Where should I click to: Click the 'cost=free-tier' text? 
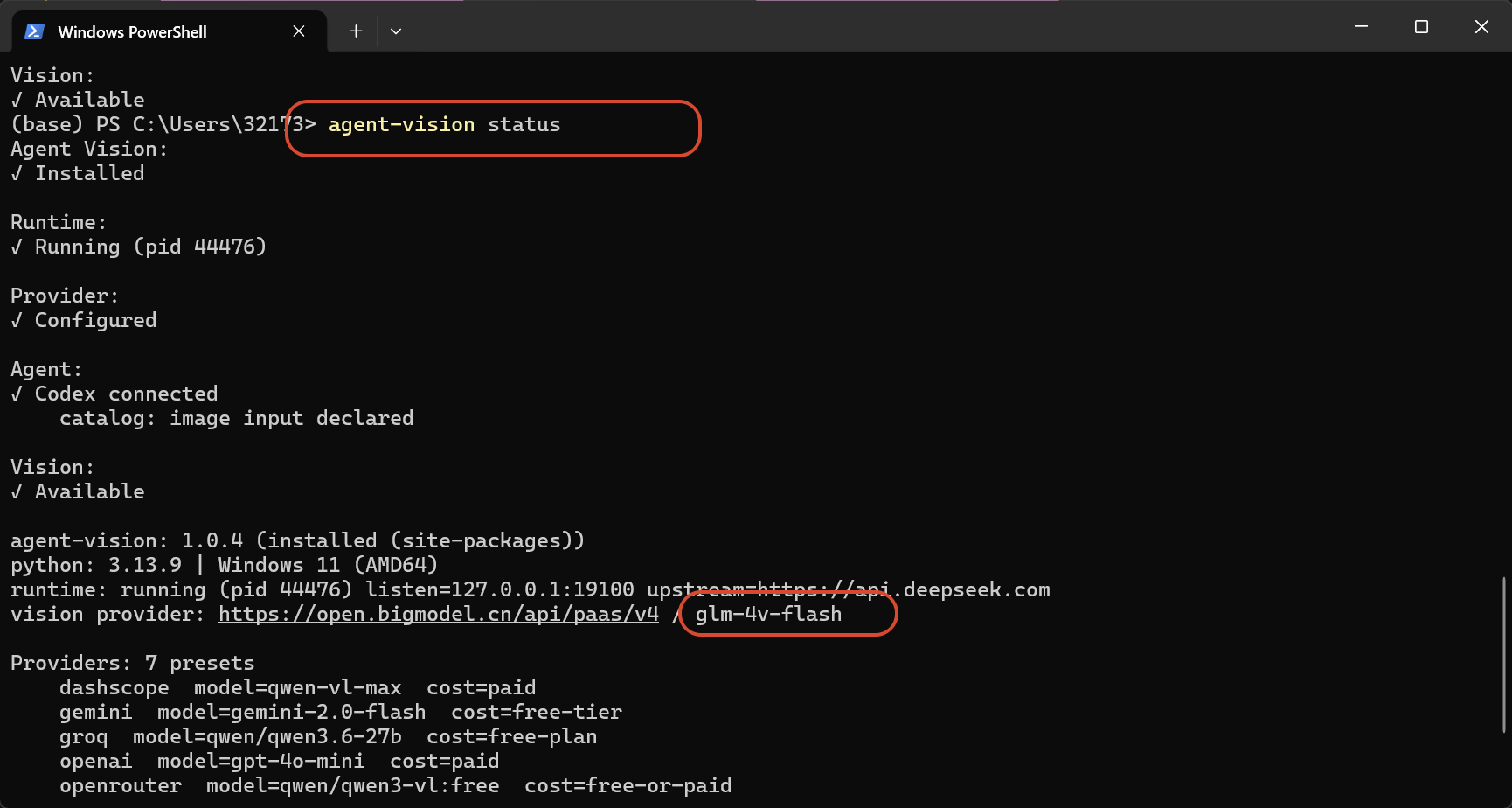tap(537, 713)
